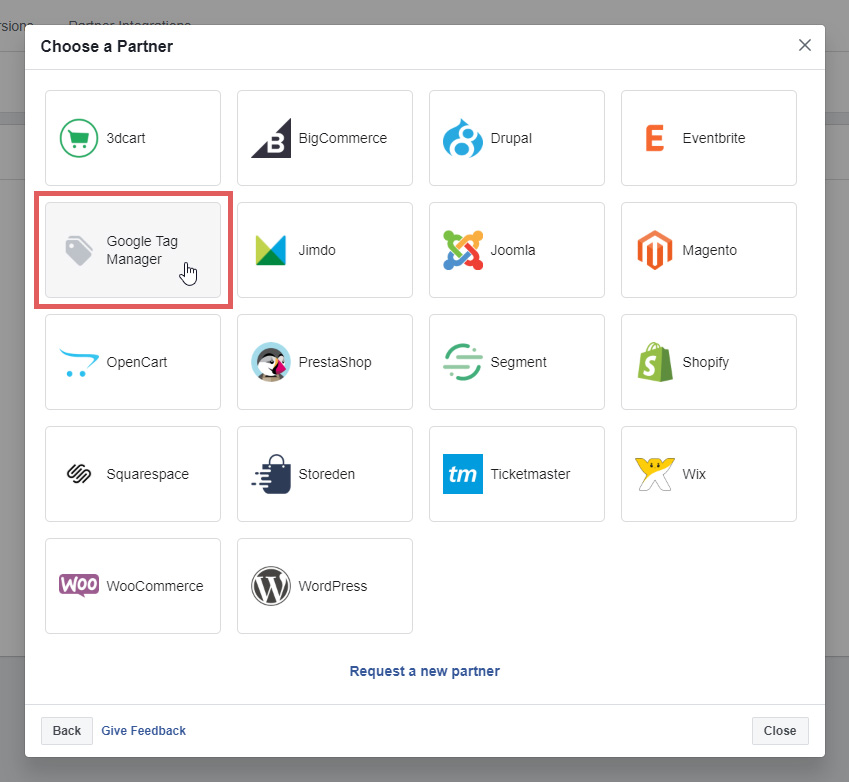
Task: Click the Joomla colorful logo
Action: 463,250
